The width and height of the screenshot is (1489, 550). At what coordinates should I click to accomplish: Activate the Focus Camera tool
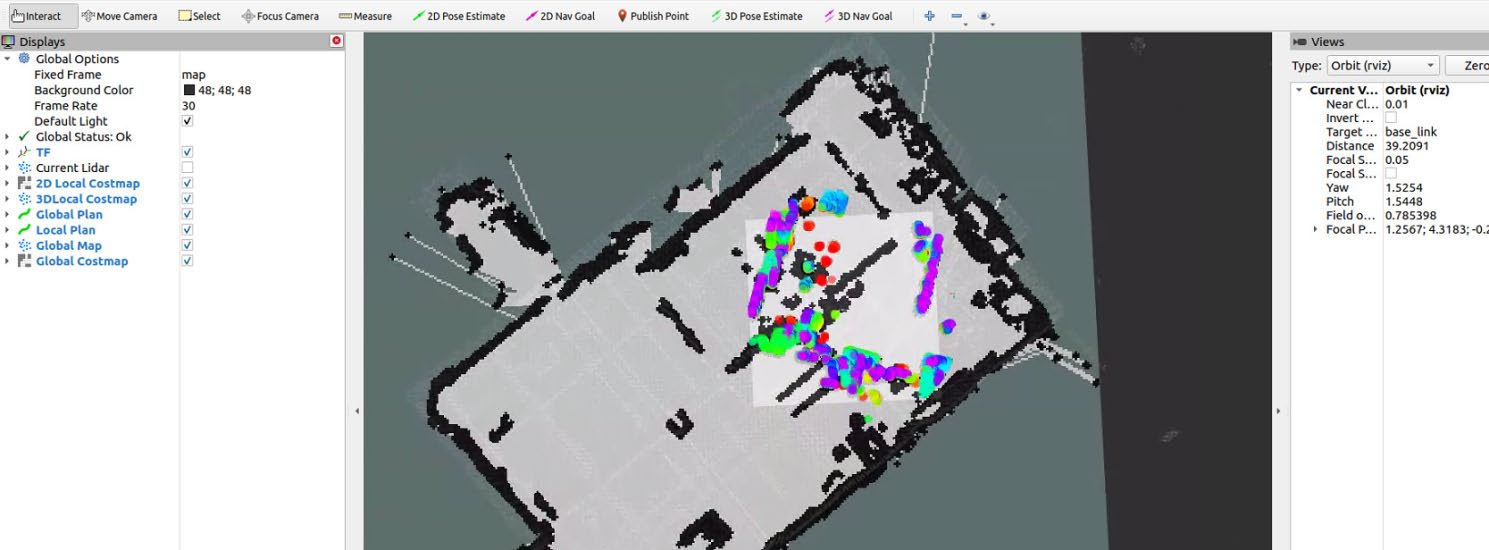click(x=281, y=16)
